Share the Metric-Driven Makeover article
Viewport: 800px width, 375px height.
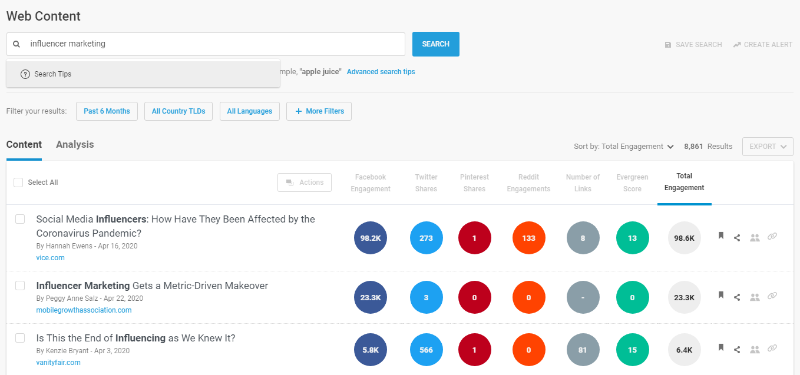tap(737, 297)
